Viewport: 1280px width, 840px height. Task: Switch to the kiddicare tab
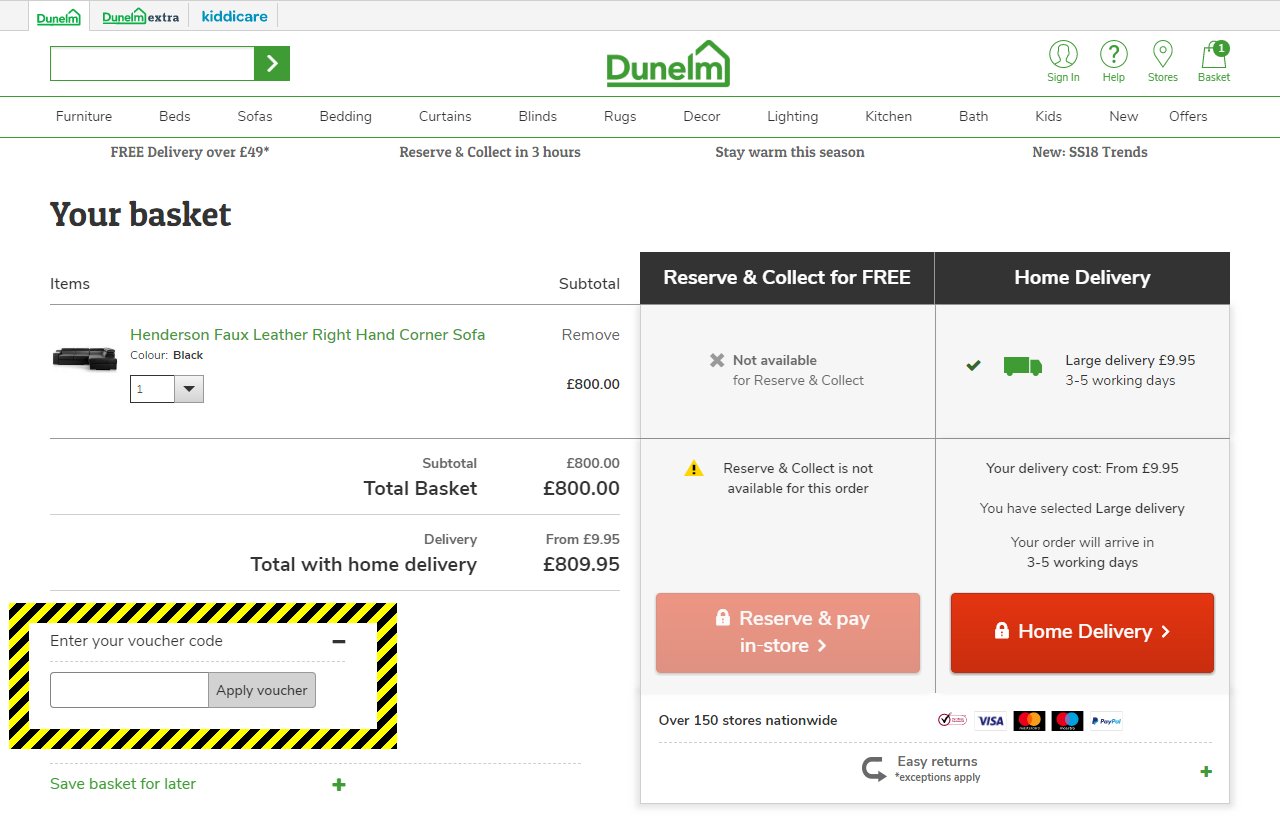coord(234,16)
